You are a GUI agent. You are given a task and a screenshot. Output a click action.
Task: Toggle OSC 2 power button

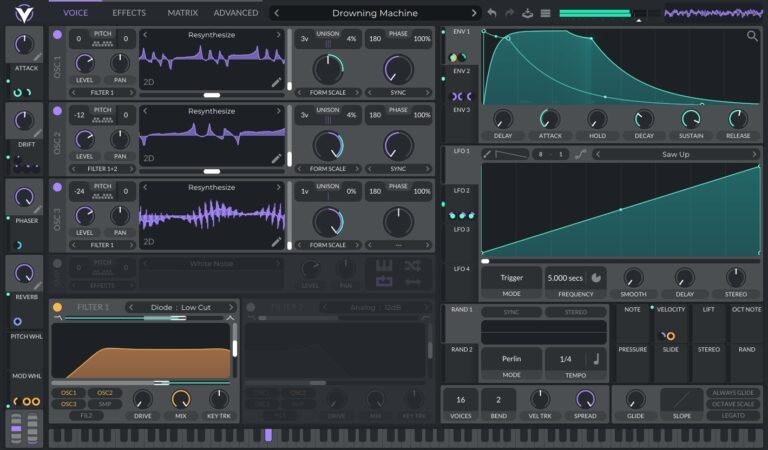(57, 111)
